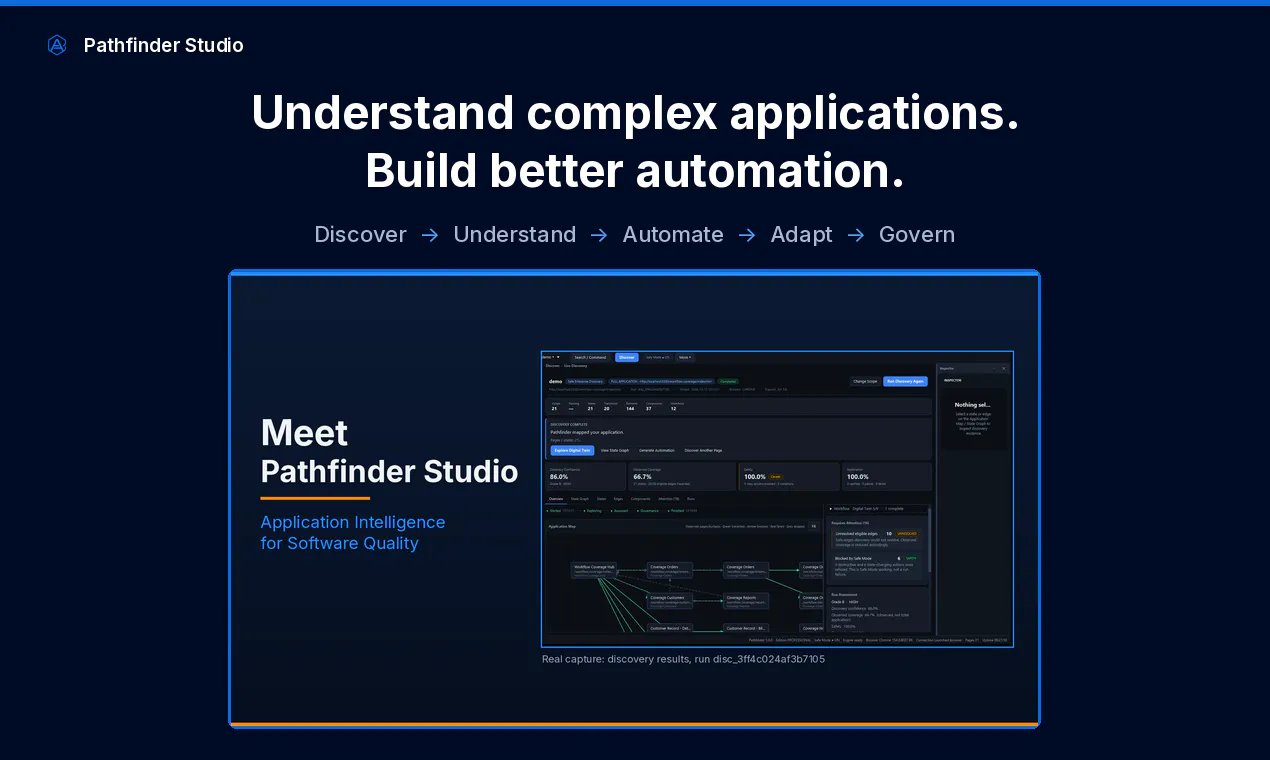The height and width of the screenshot is (760, 1270).
Task: Open the Attention (18) tab
Action: [669, 498]
